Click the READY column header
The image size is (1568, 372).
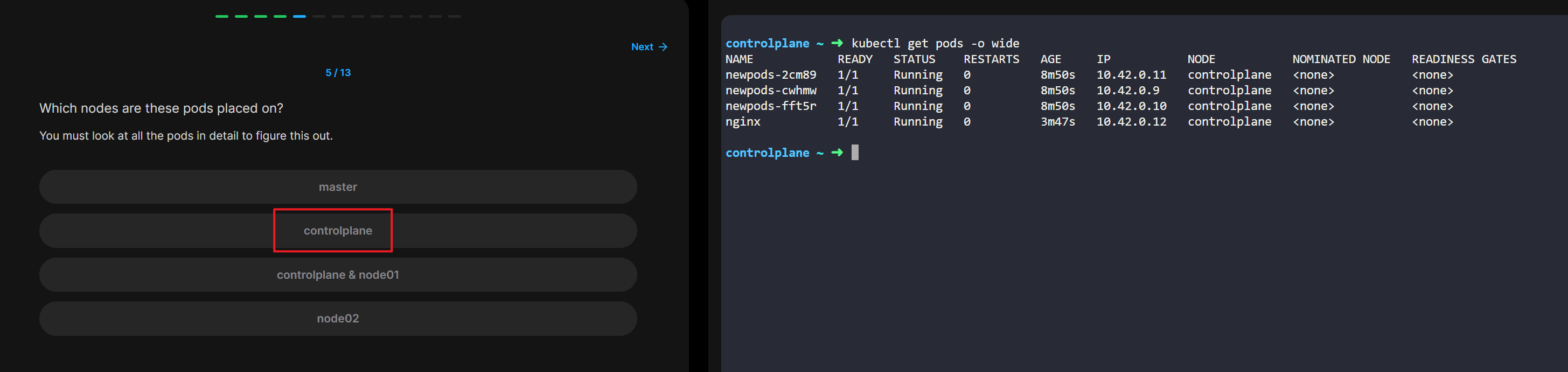[855, 59]
